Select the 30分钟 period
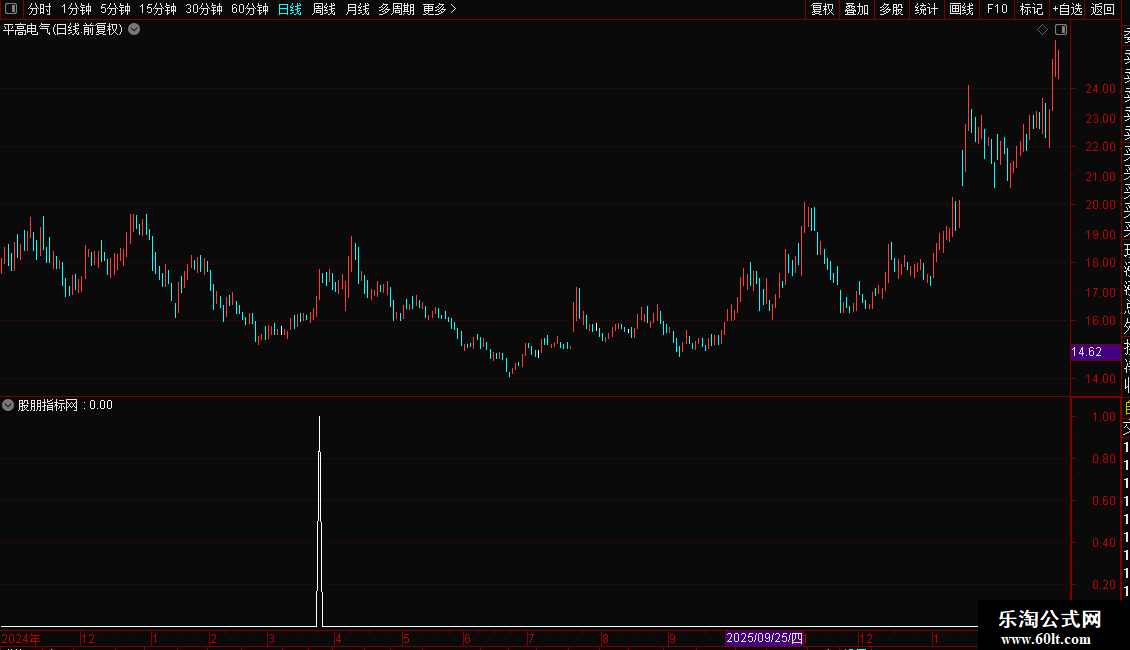Image resolution: width=1130 pixels, height=650 pixels. [203, 9]
